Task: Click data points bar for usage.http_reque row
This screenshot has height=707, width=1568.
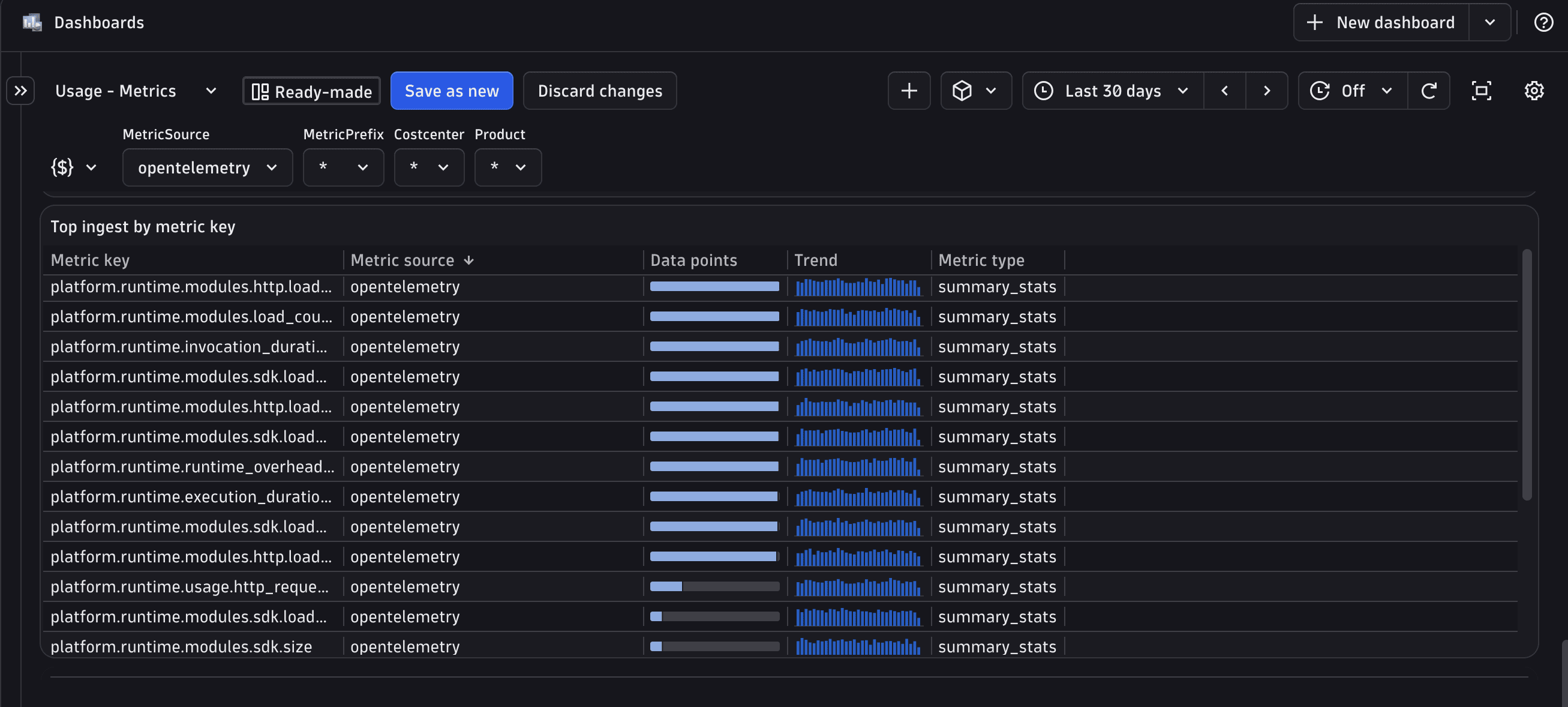Action: coord(714,586)
